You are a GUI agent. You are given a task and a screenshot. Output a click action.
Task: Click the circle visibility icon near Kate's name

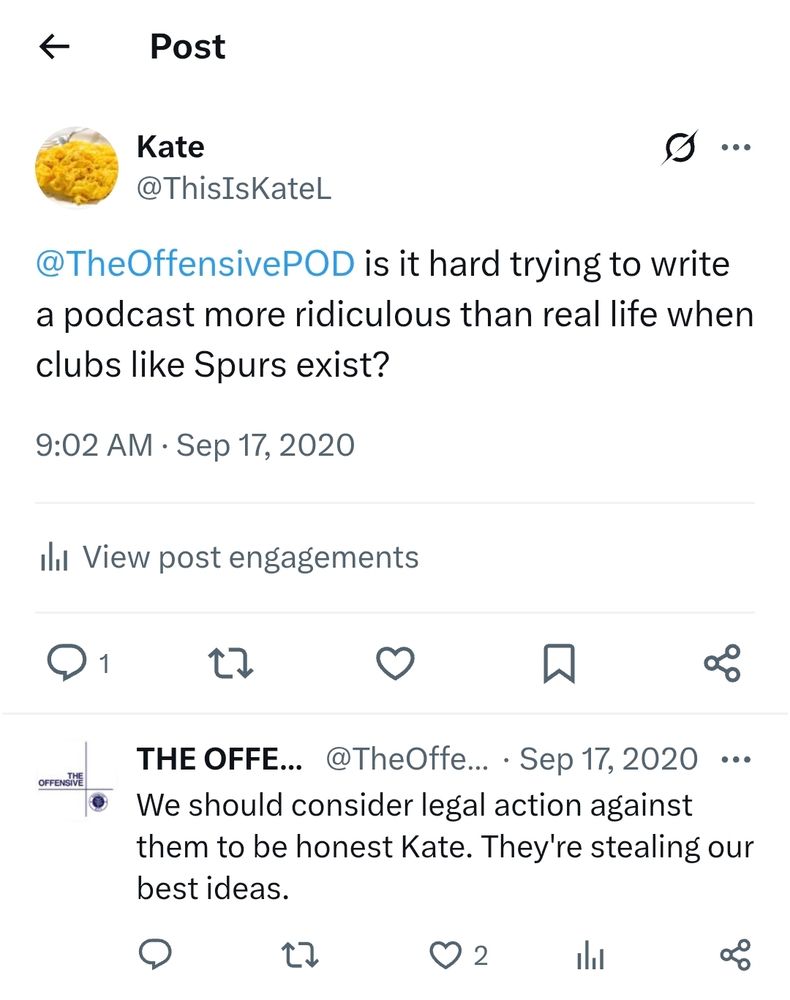click(678, 146)
